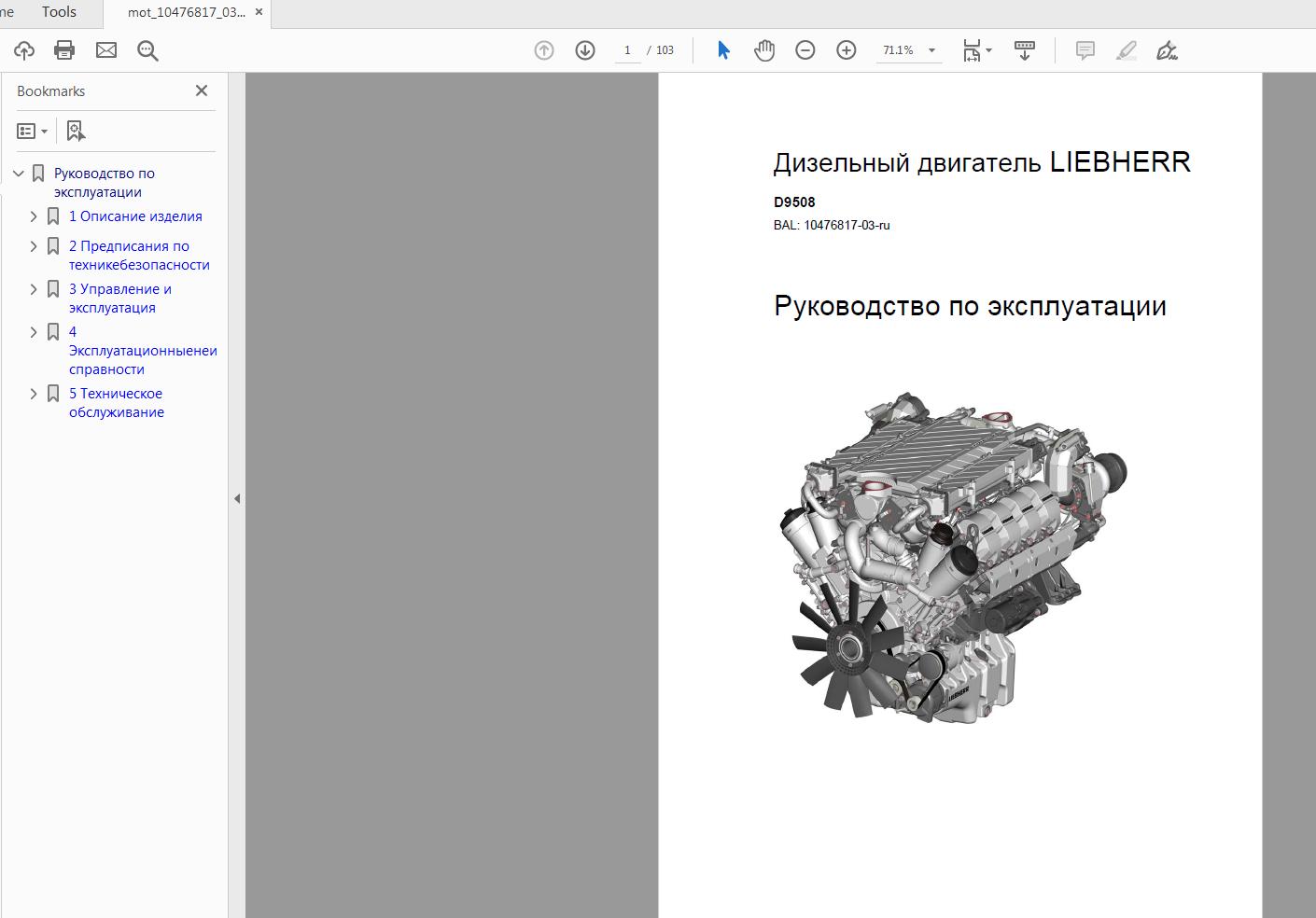
Task: Open the zoom percentage dropdown
Action: coord(930,50)
